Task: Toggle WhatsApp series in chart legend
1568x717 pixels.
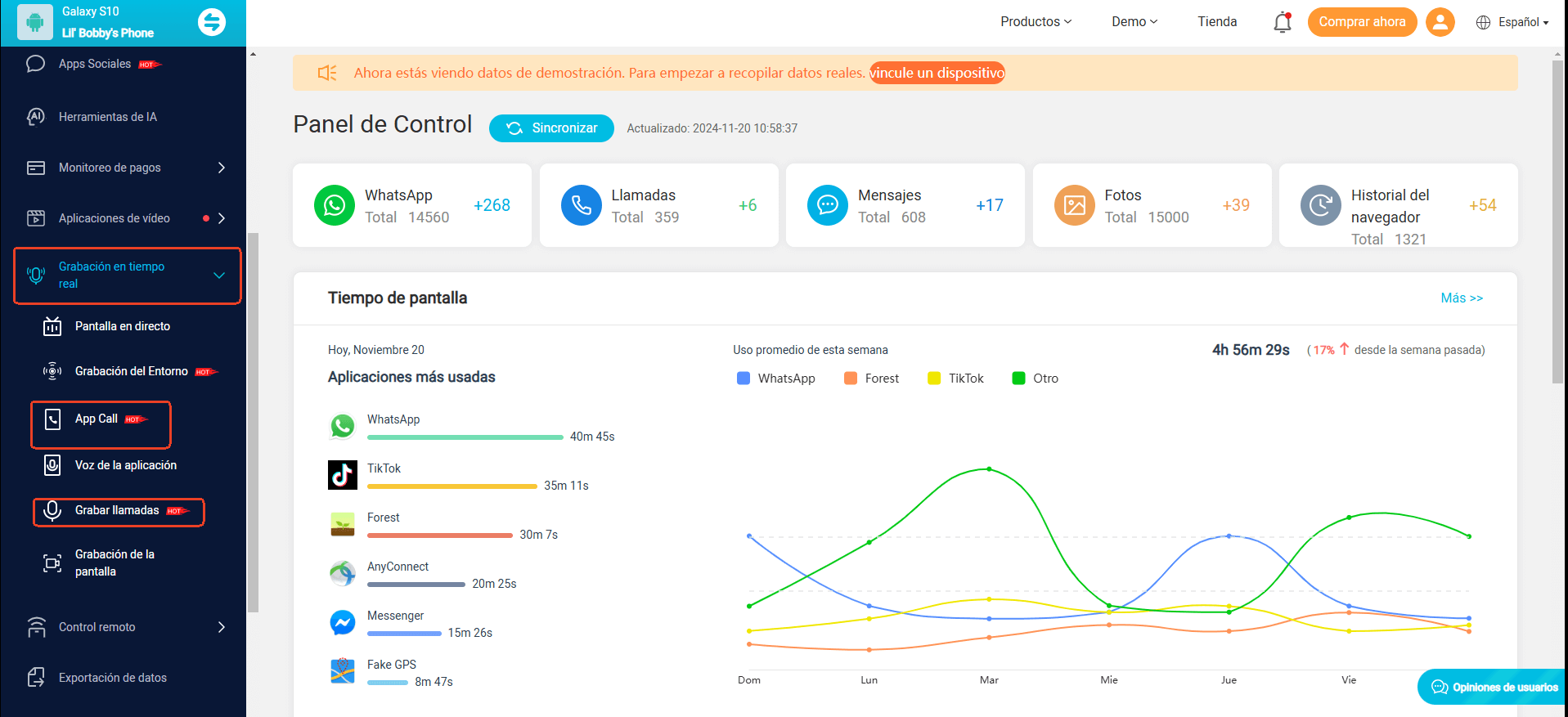Action: tap(776, 379)
